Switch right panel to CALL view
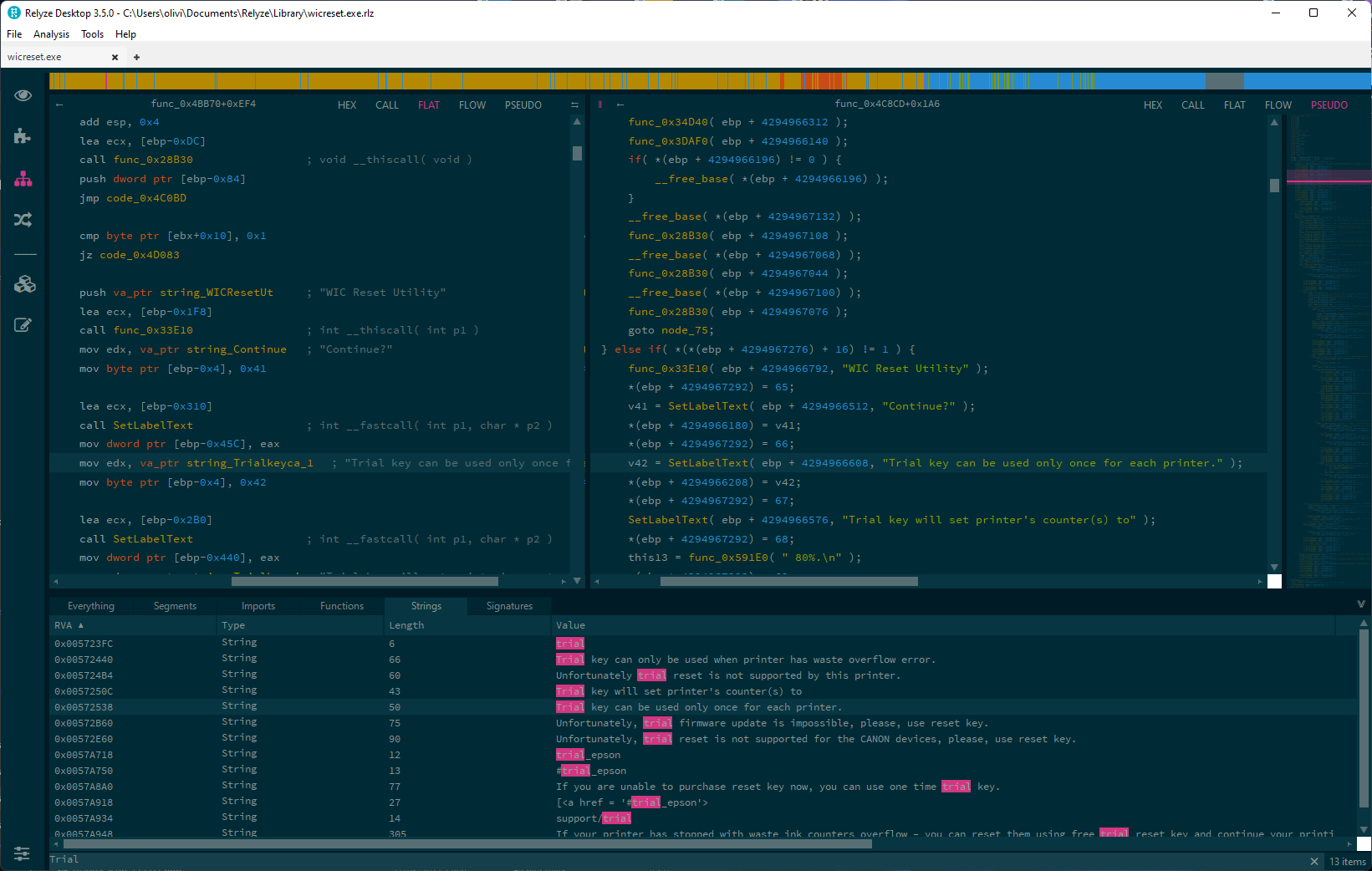 (x=1193, y=105)
